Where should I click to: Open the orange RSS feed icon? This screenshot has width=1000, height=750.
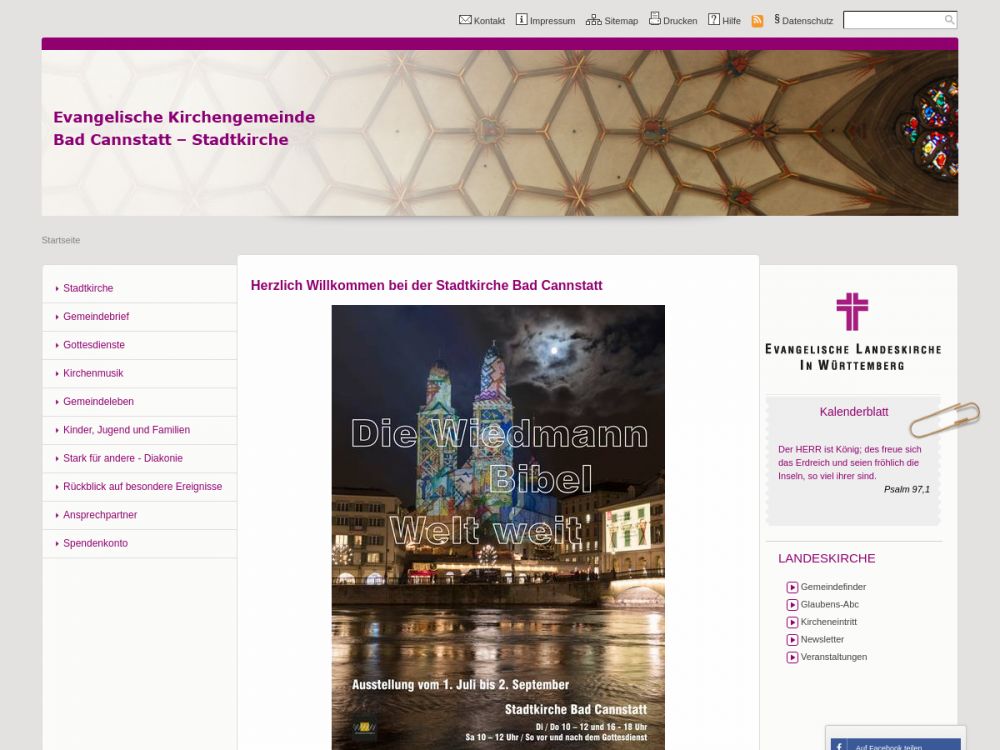(x=757, y=21)
